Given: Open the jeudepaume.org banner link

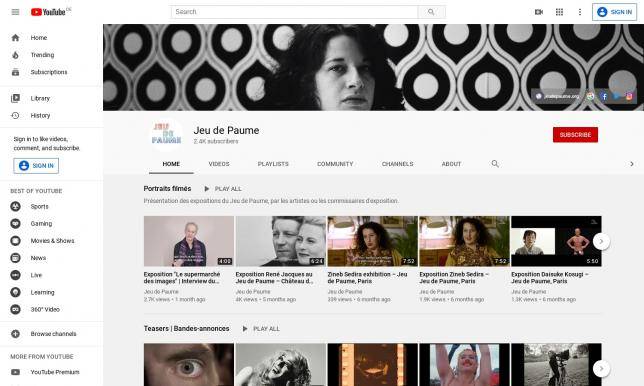Looking at the screenshot, I should (557, 96).
